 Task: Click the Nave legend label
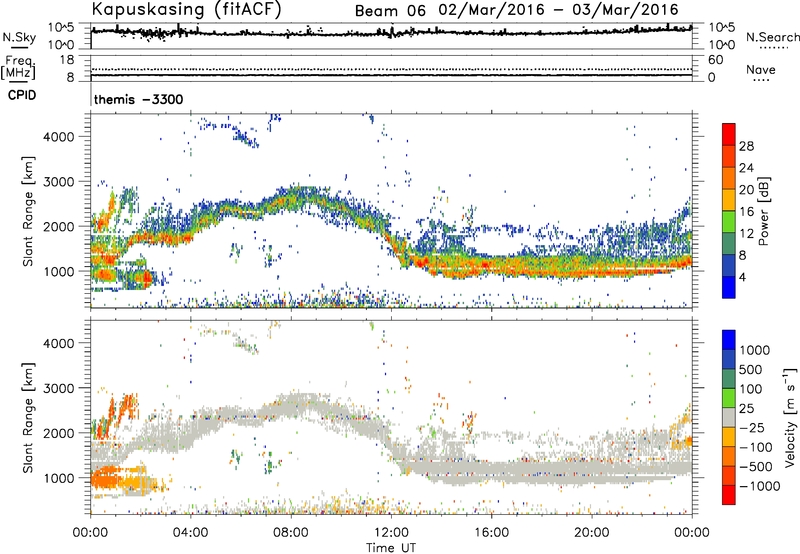[761, 69]
